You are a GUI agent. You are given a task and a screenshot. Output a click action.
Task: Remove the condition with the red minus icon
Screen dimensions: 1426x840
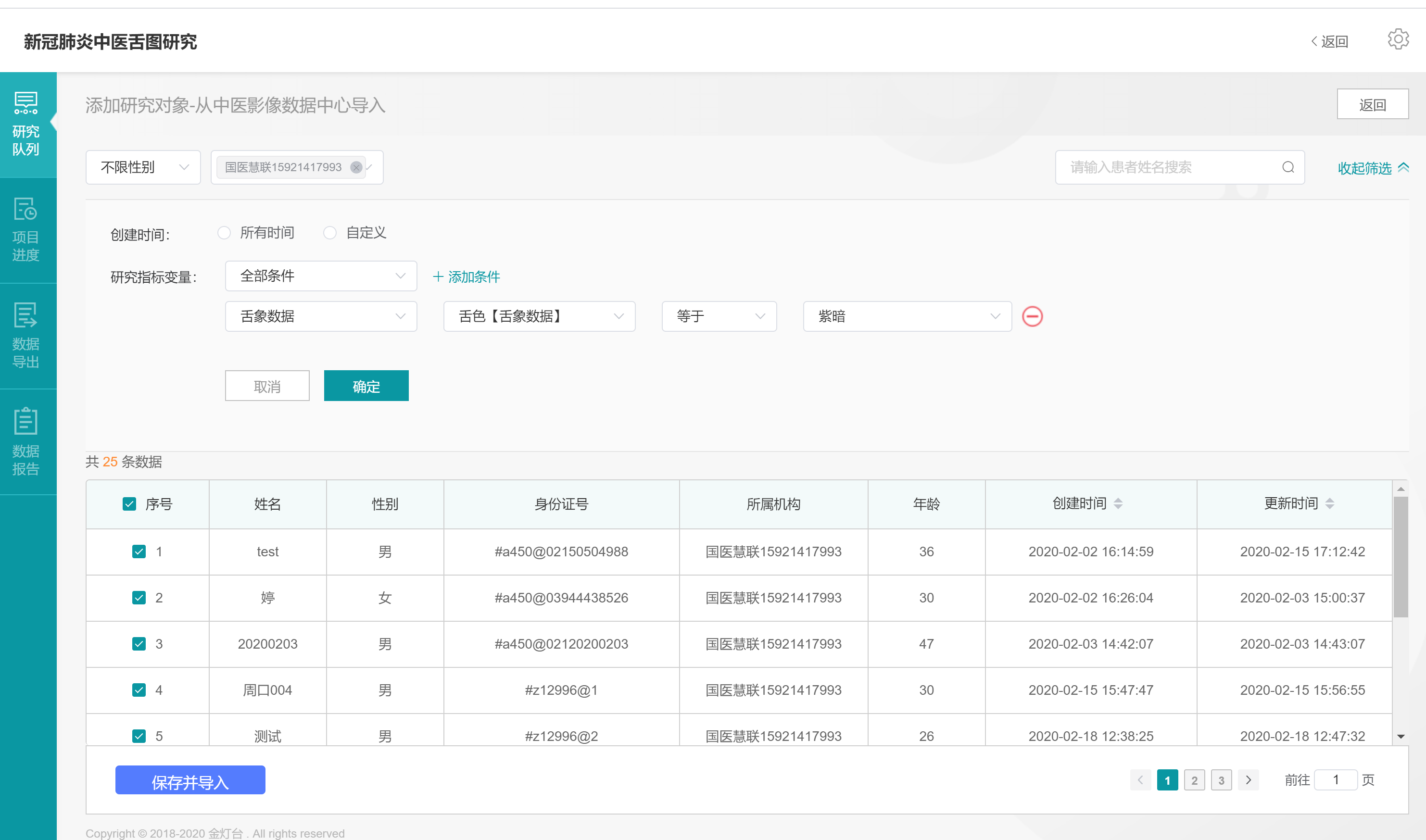pyautogui.click(x=1032, y=316)
